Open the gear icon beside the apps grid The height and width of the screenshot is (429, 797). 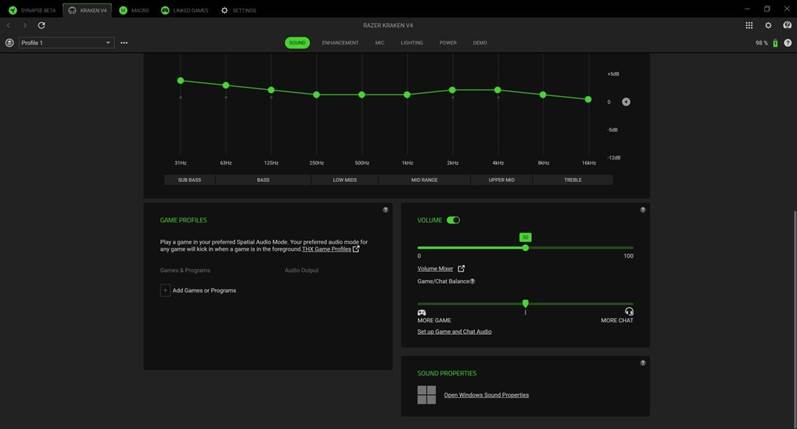pyautogui.click(x=768, y=25)
